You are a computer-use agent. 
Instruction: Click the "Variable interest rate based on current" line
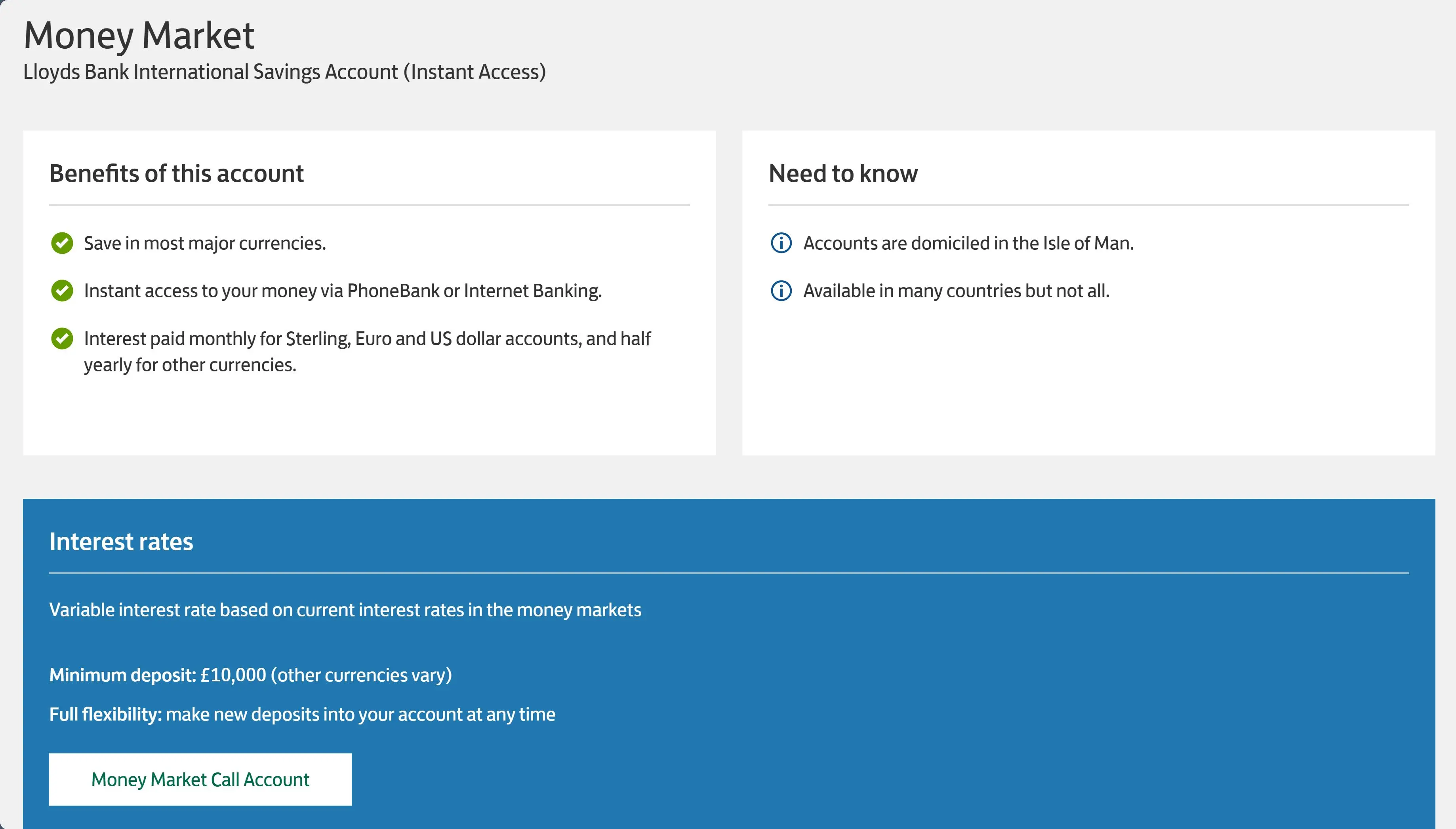[x=345, y=610]
